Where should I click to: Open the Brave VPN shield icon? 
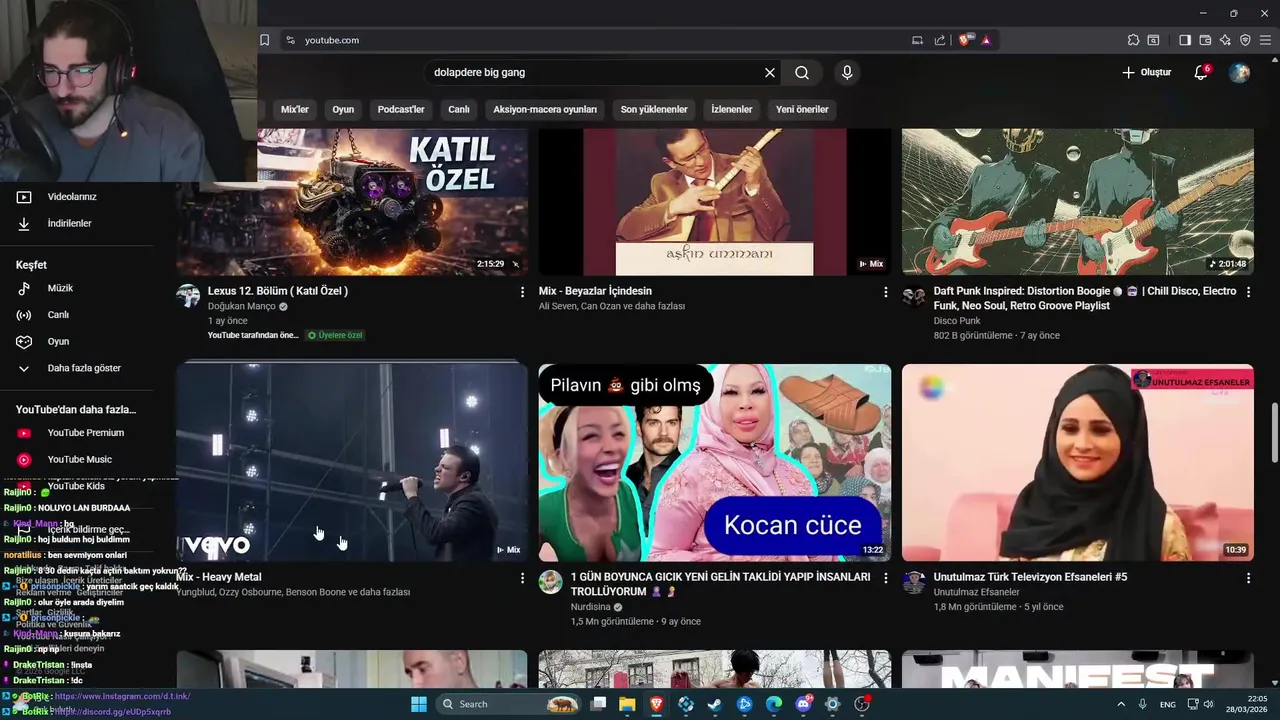(x=1245, y=40)
